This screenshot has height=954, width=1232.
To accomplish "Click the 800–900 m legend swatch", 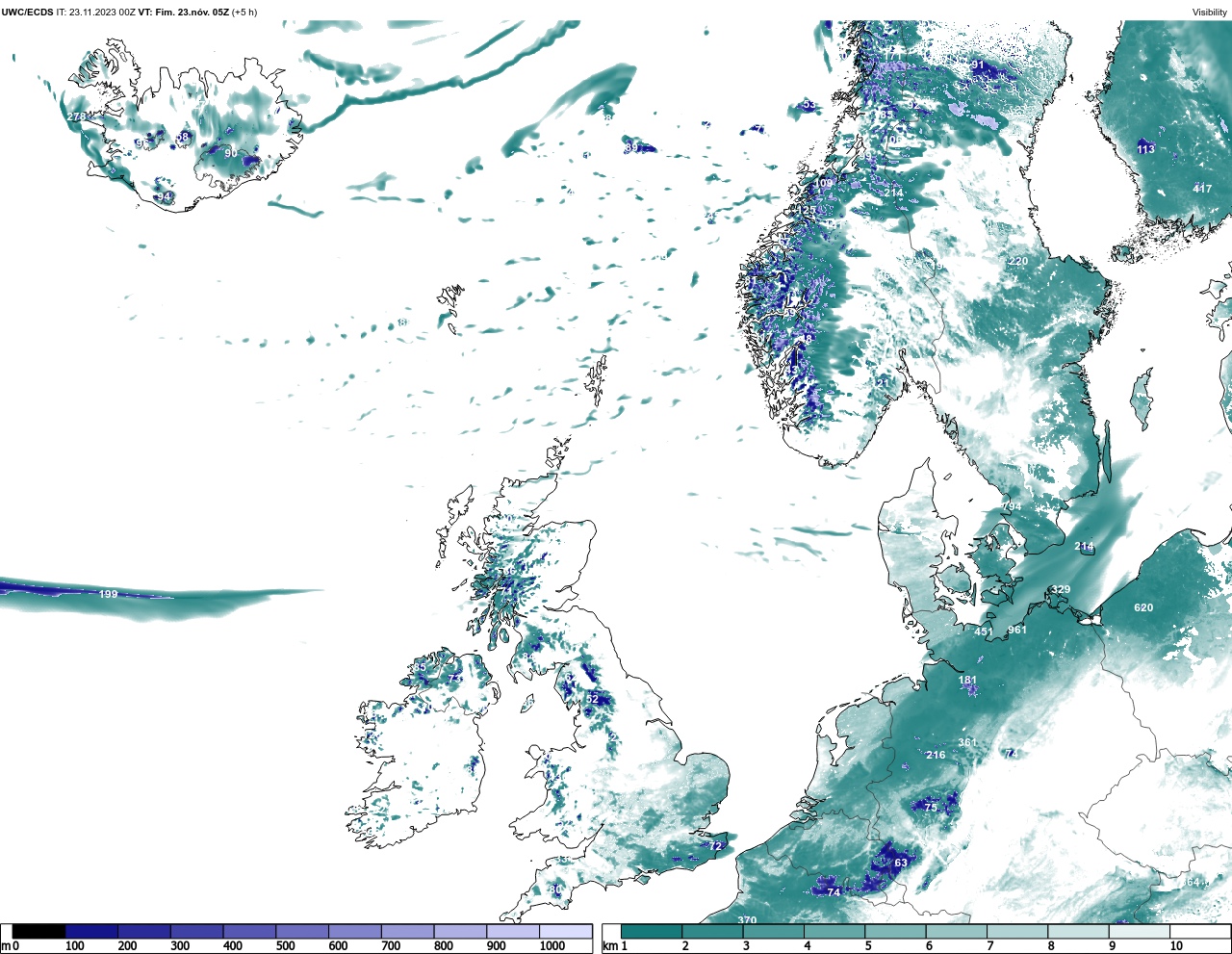I will (460, 931).
